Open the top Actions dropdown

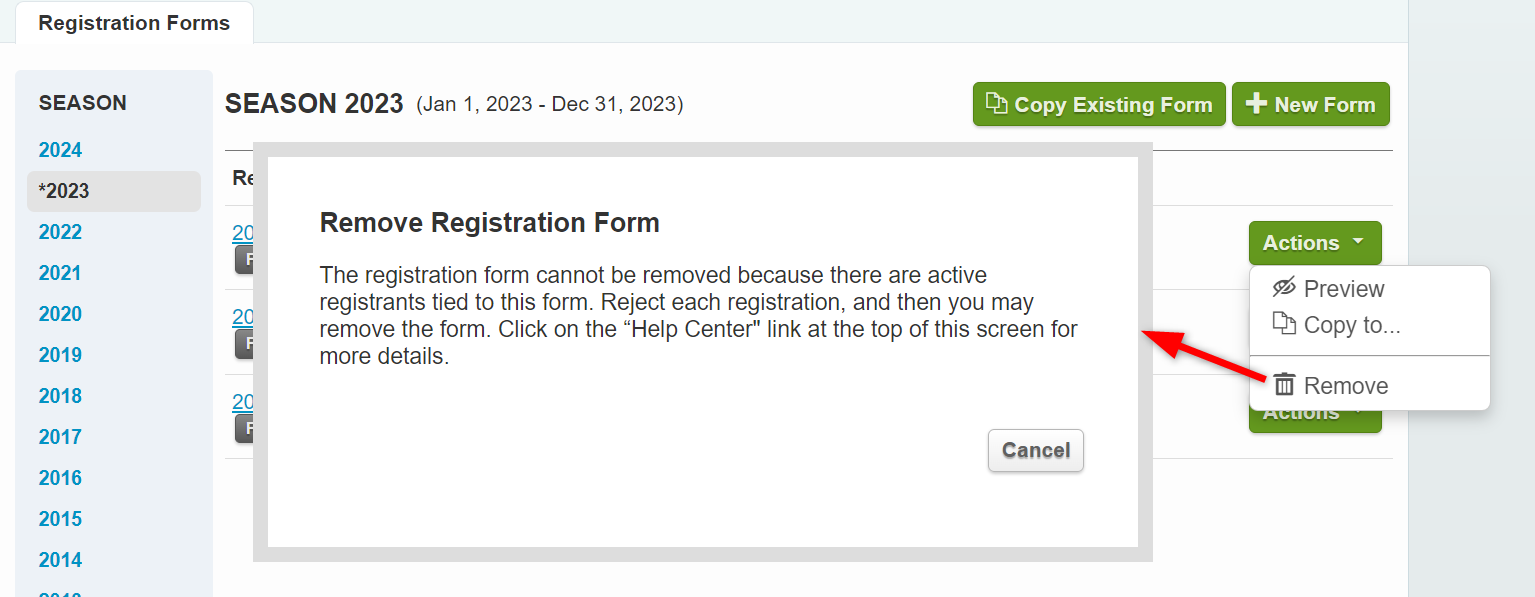(1313, 242)
